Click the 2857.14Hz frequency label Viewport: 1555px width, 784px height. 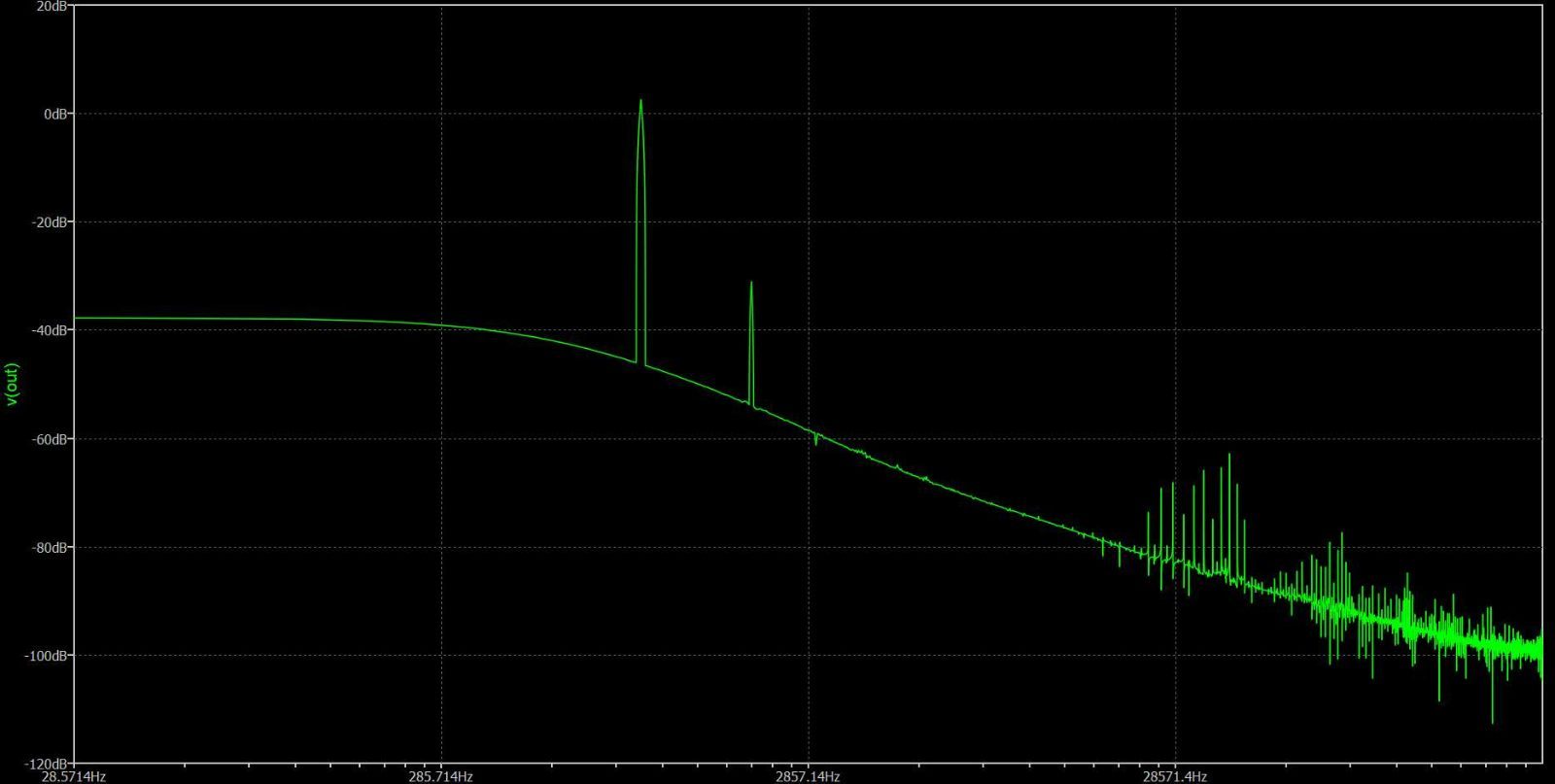click(808, 776)
